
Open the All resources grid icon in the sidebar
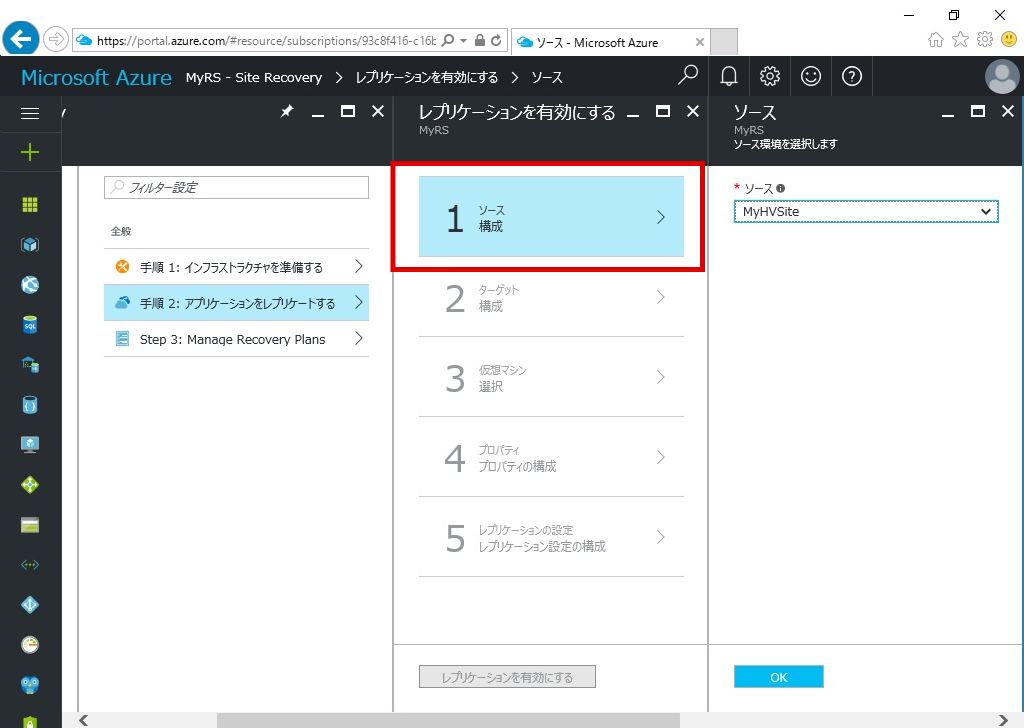[30, 204]
